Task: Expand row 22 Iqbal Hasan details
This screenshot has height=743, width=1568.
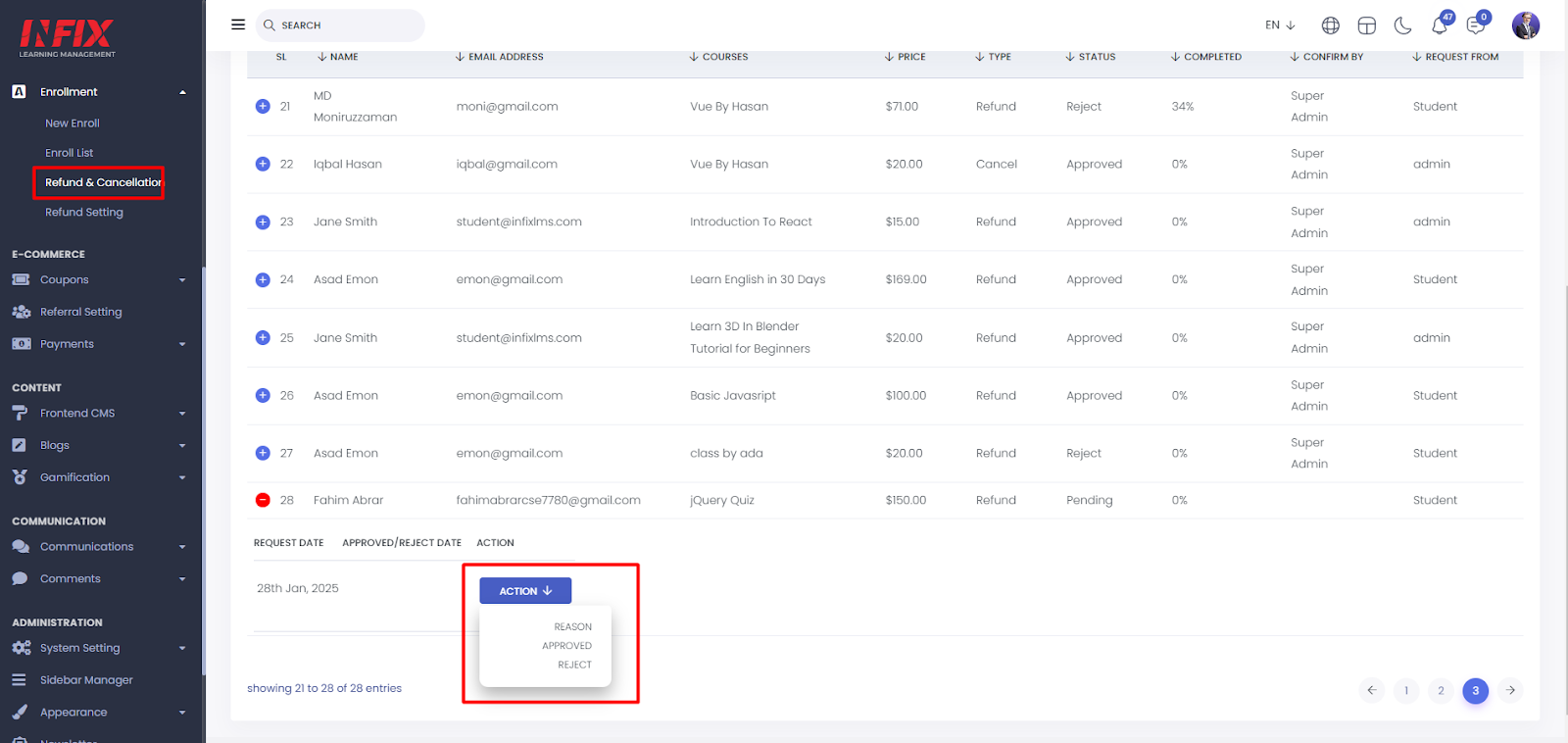Action: pos(263,164)
